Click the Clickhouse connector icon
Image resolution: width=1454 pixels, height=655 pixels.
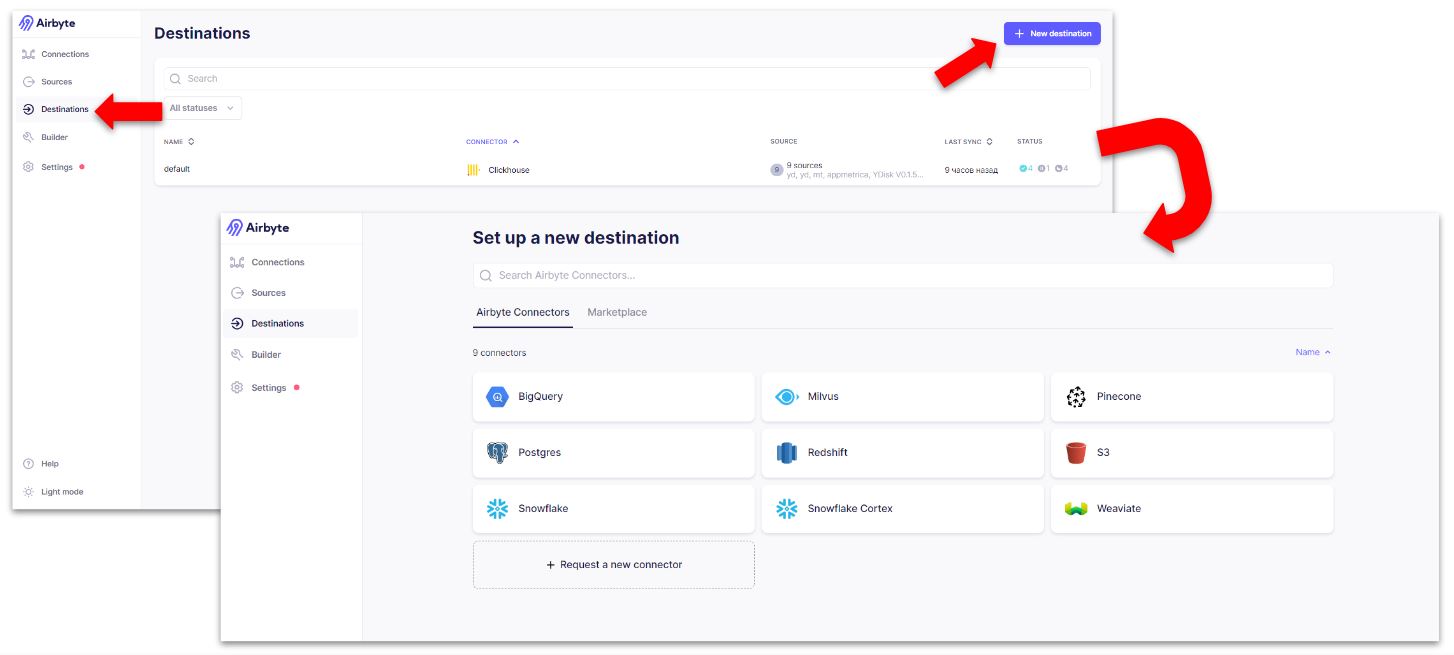[x=473, y=170]
